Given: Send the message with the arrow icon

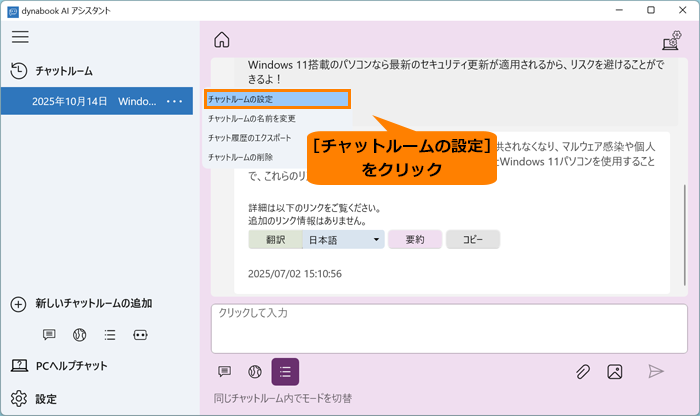Looking at the screenshot, I should click(x=656, y=371).
